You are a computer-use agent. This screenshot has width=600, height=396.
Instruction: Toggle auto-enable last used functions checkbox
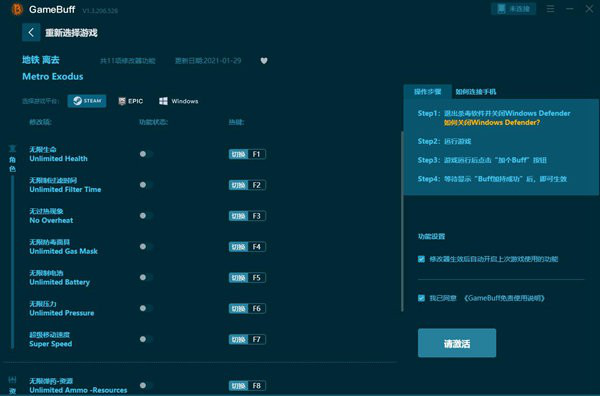coord(421,259)
